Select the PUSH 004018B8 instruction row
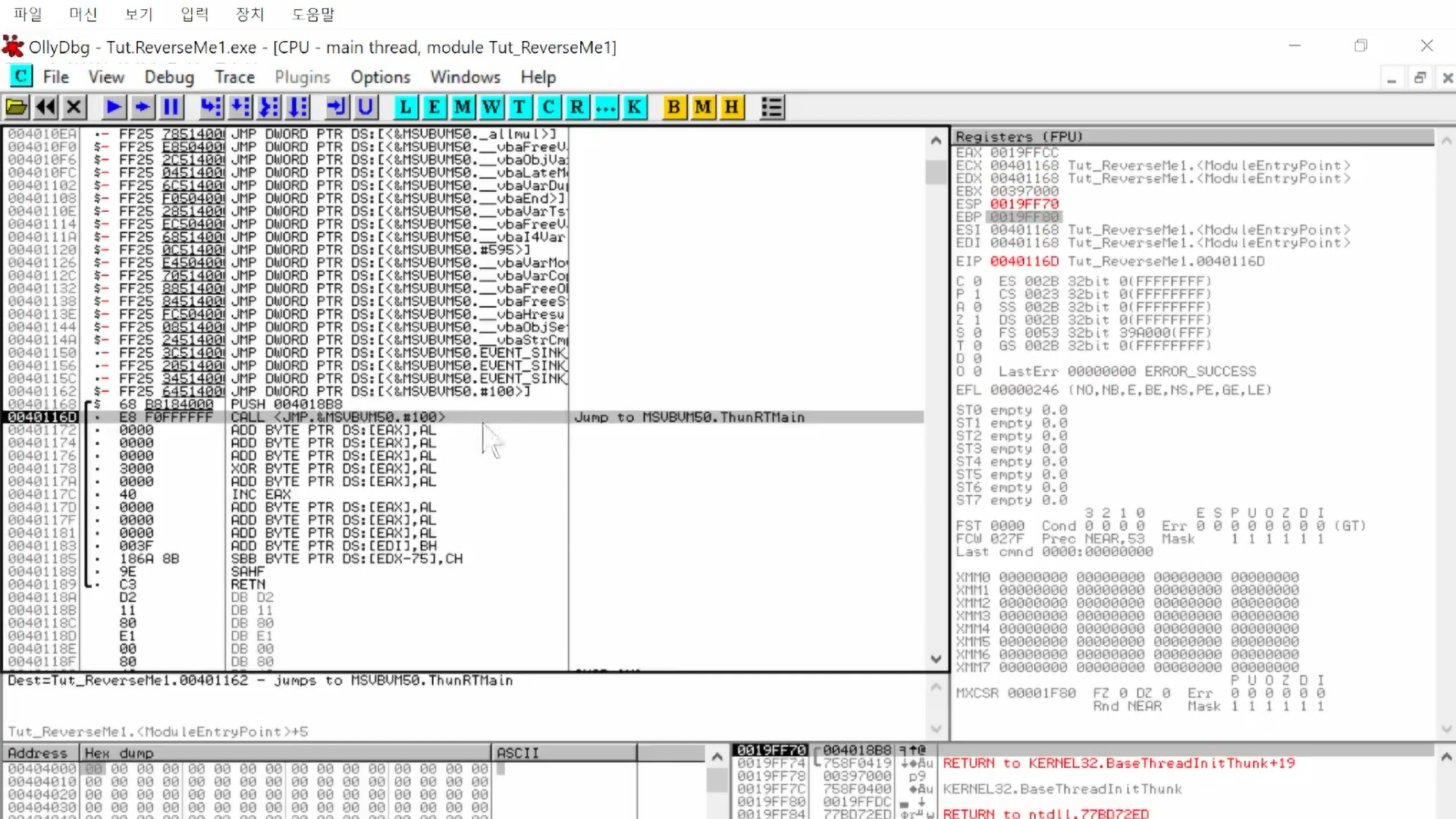The width and height of the screenshot is (1456, 819). [463, 404]
